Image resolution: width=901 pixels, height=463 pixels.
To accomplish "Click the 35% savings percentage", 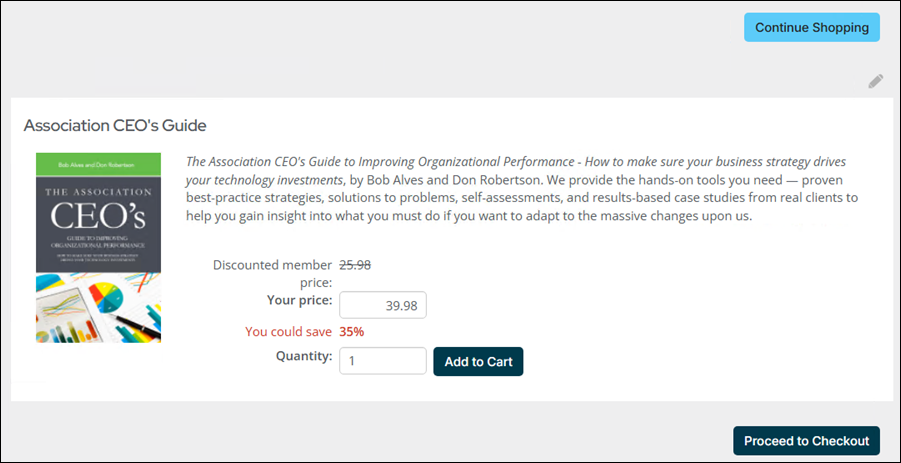I will pyautogui.click(x=350, y=331).
